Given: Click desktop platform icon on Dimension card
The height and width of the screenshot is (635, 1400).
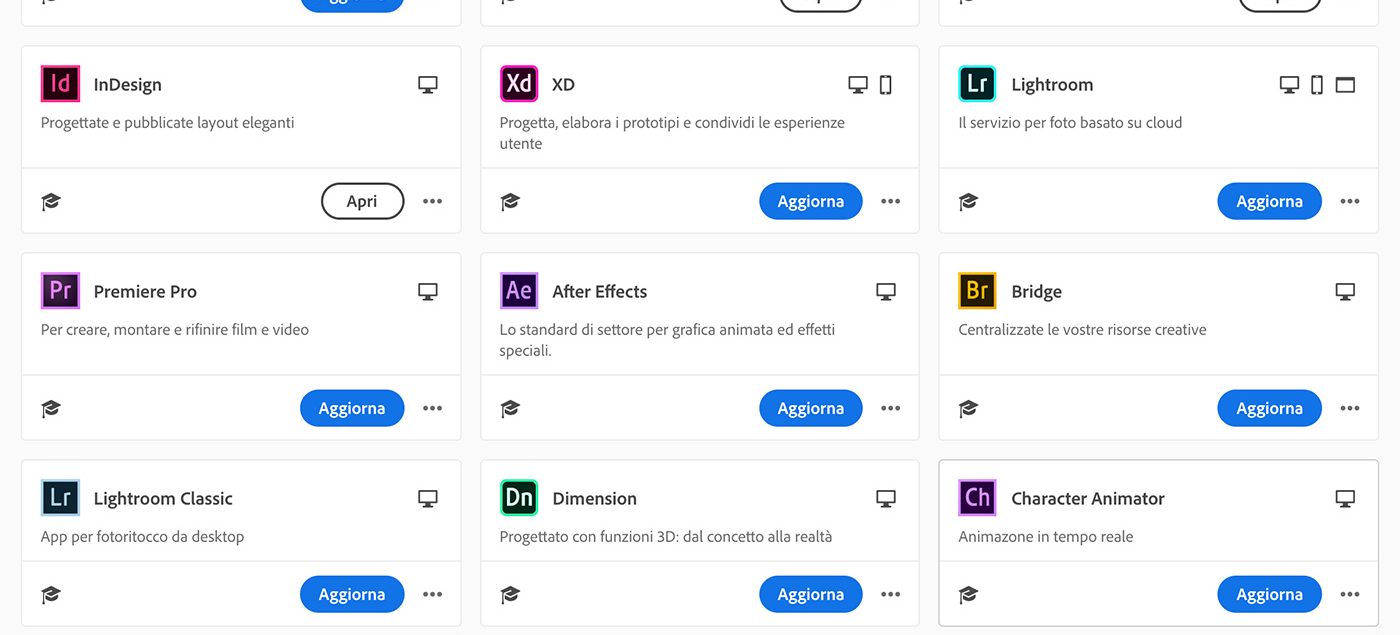Looking at the screenshot, I should 886,499.
